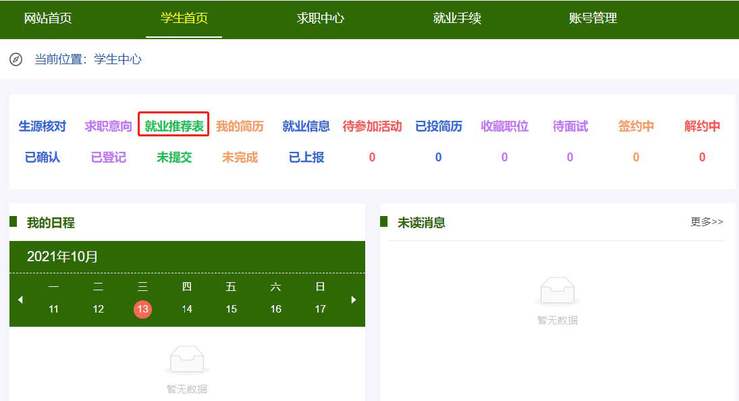Go to 账号管理 in top navigation

click(593, 18)
